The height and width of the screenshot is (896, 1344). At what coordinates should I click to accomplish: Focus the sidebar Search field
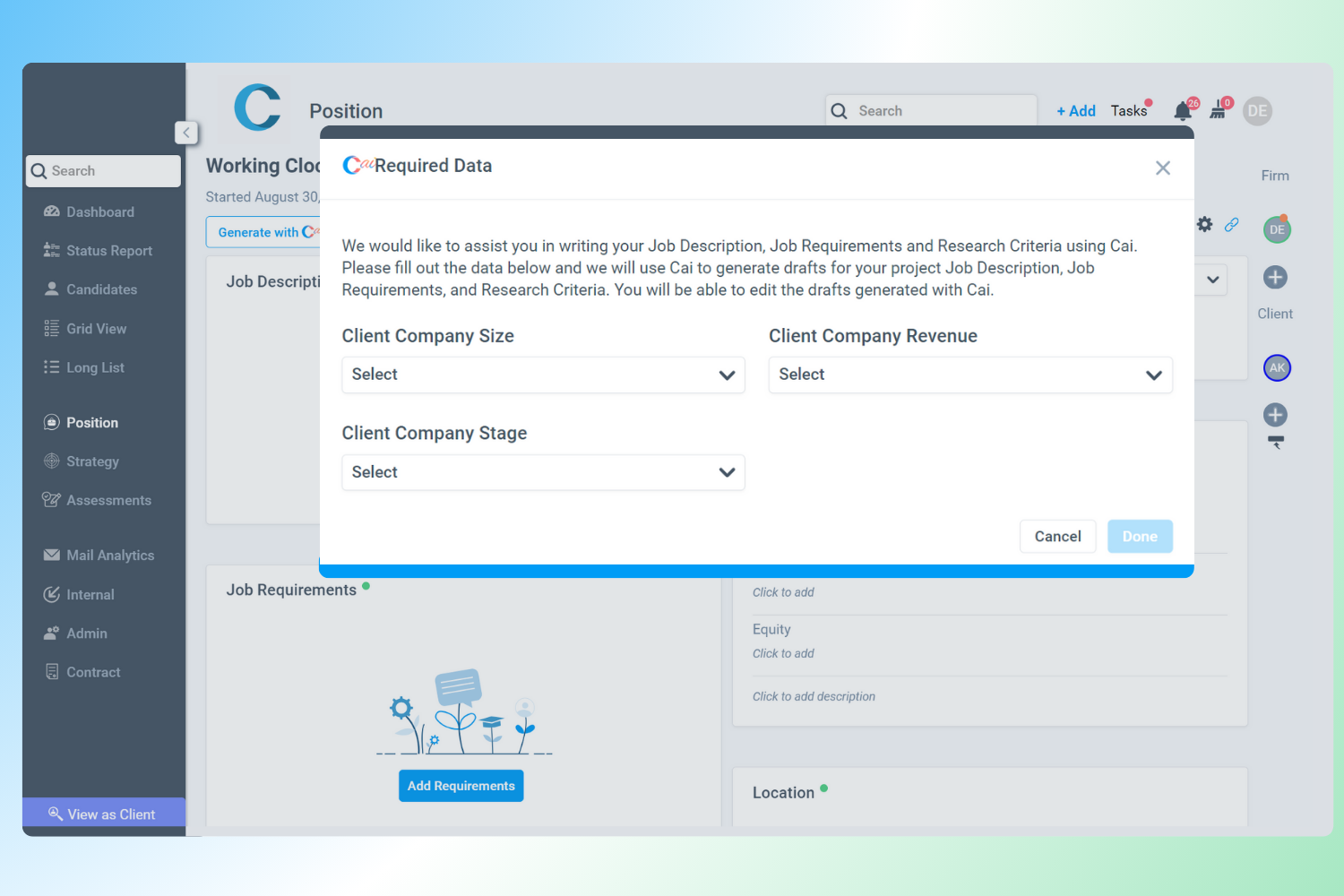(104, 171)
